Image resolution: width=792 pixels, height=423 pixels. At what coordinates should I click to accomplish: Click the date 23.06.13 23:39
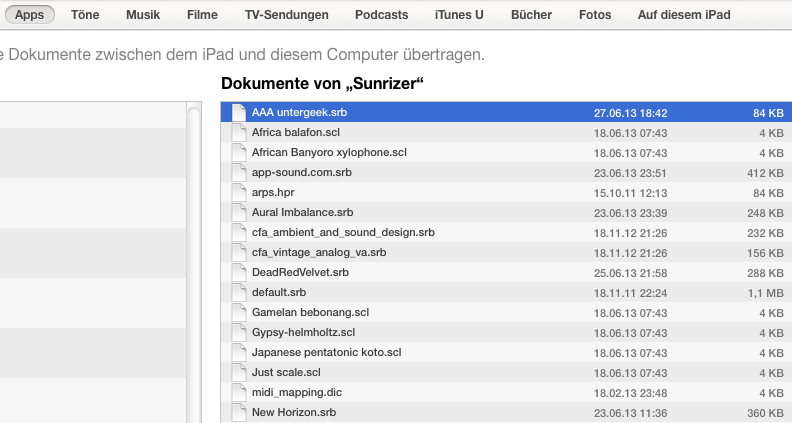(x=630, y=213)
